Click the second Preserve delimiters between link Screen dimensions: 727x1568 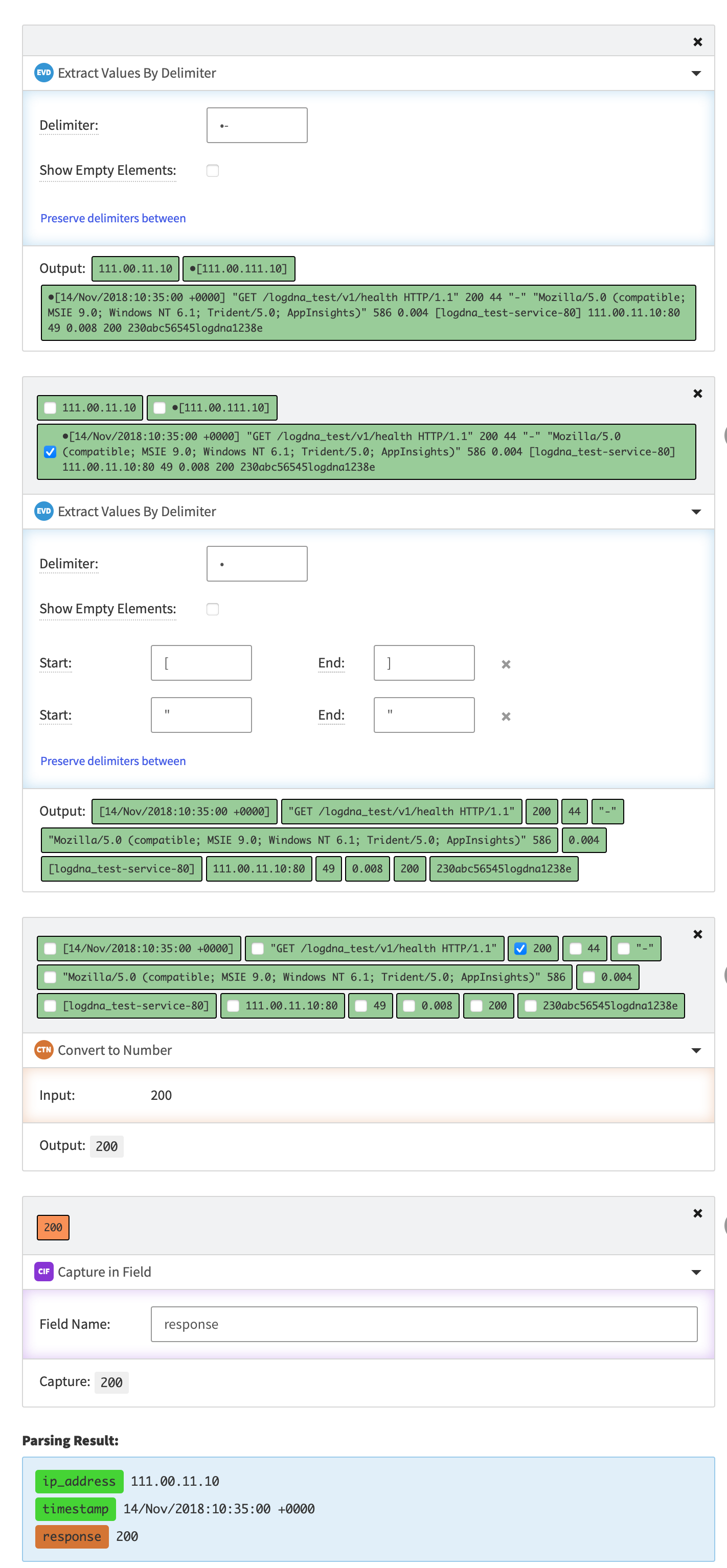pos(113,761)
